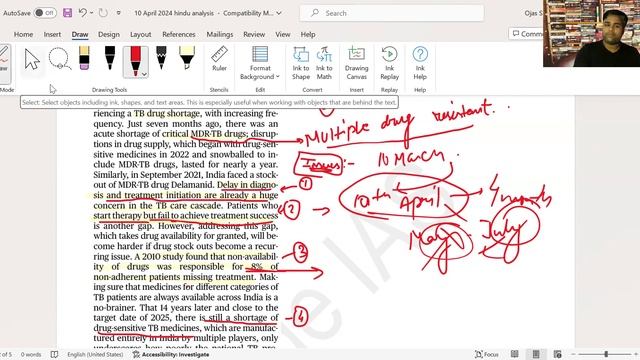Enable Focus mode in status bar

click(x=487, y=354)
